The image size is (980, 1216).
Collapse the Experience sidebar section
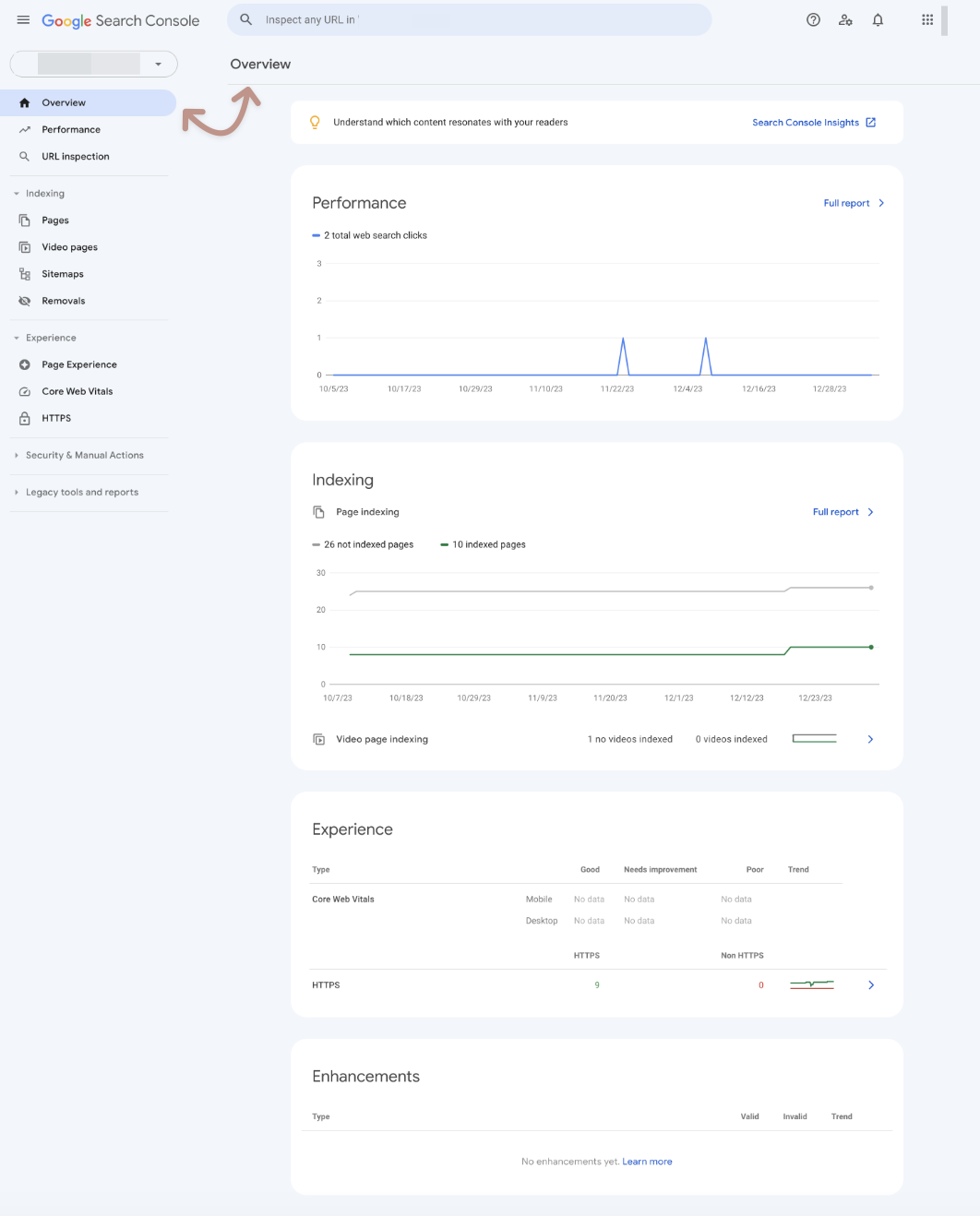pos(44,338)
